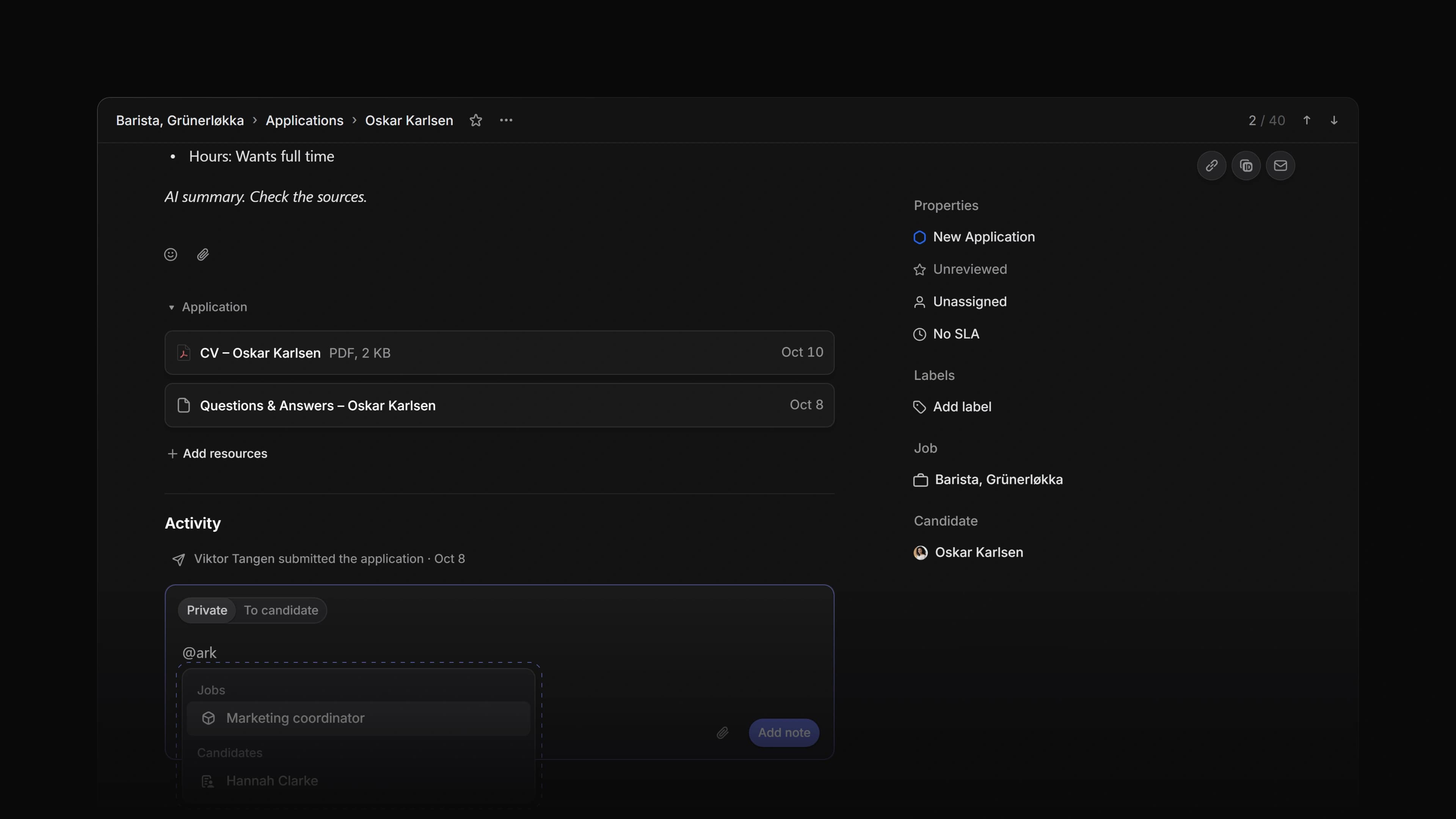Screen dimensions: 1456x819
Task: Click the email envelope icon button
Action: 1280,166
